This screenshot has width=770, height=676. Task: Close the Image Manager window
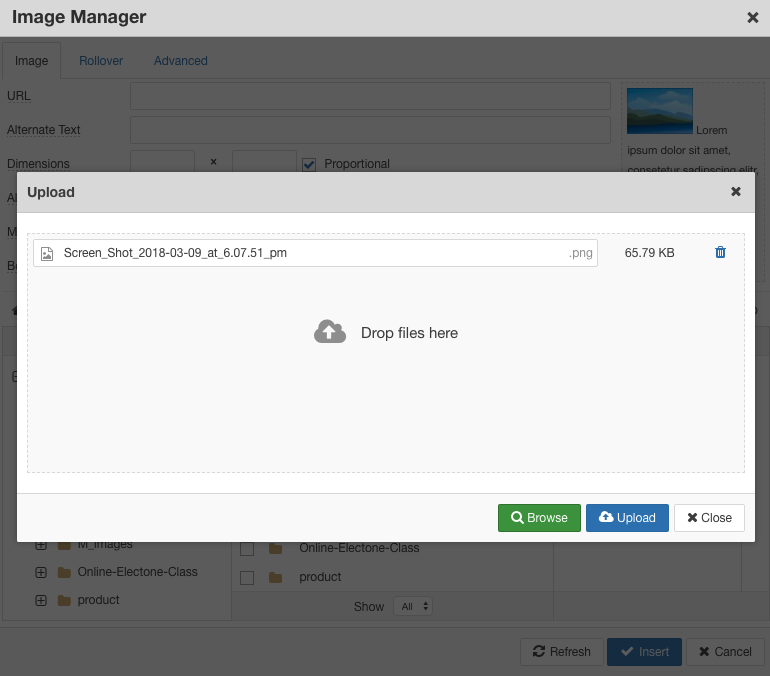[x=752, y=18]
